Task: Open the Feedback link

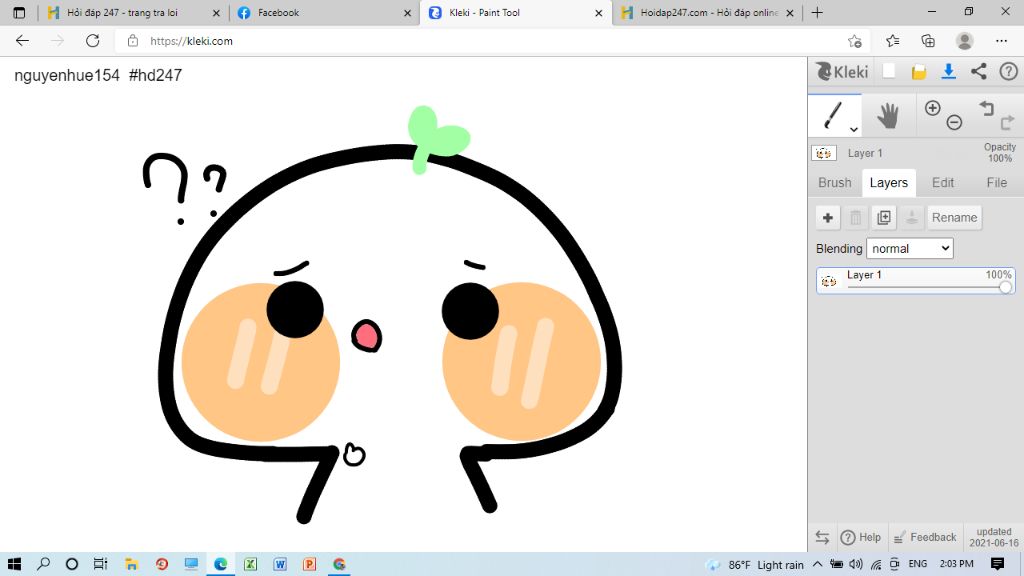Action: tap(925, 537)
